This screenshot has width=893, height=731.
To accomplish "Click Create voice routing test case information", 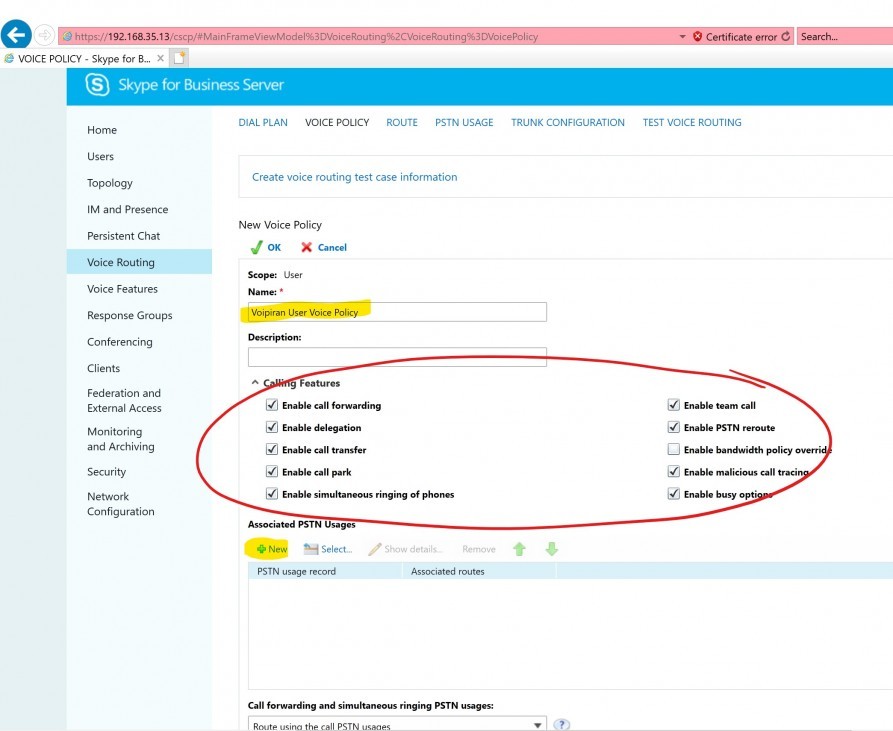I will [355, 177].
